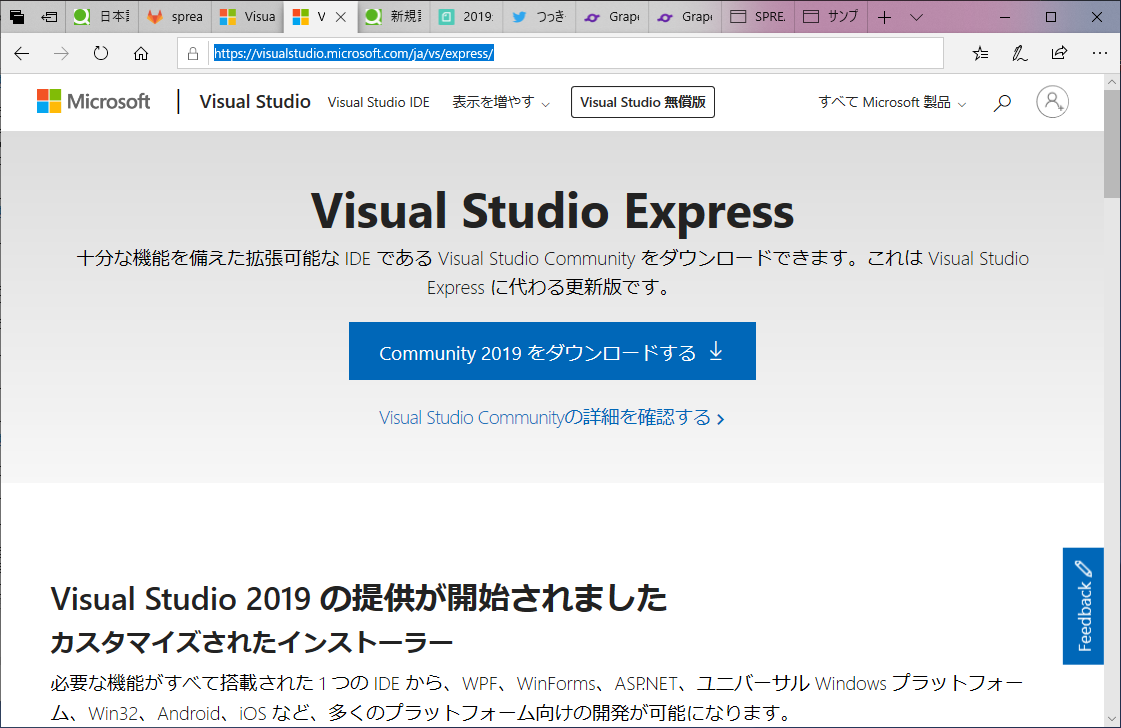
Task: Open the Hub favorites star icon
Action: tap(980, 53)
